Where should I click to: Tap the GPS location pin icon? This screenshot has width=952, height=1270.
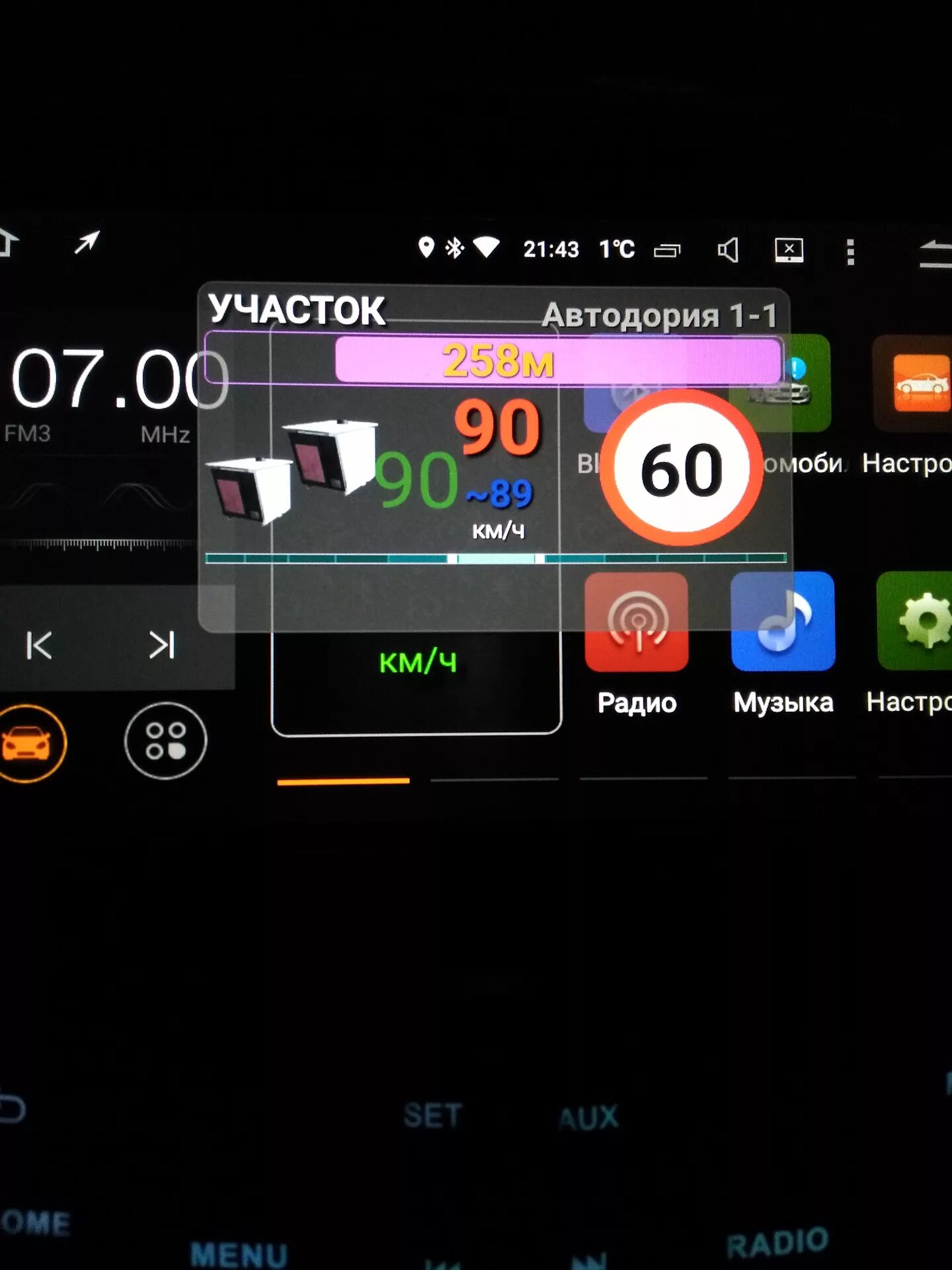click(426, 248)
